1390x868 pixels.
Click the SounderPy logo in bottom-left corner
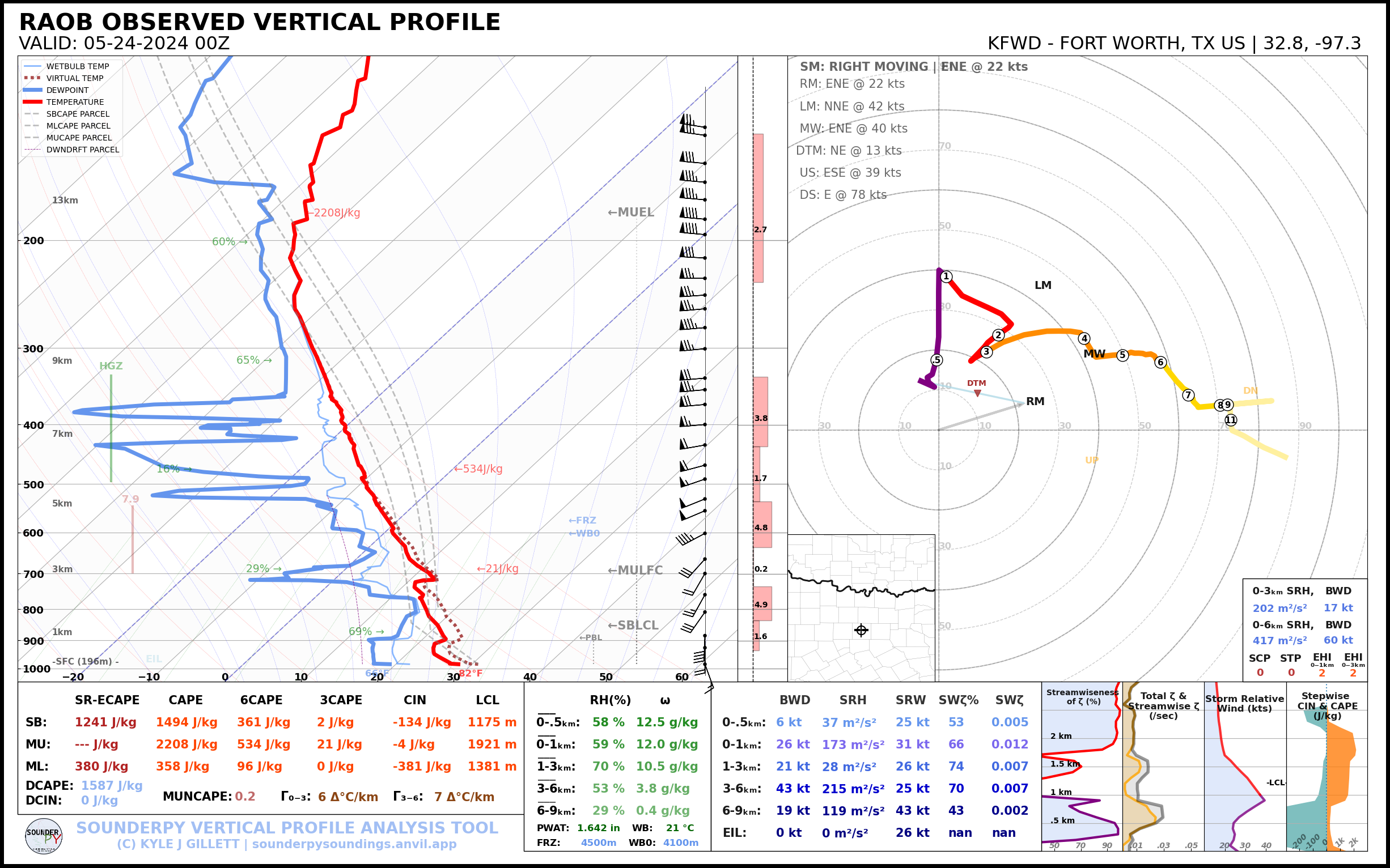tap(44, 836)
